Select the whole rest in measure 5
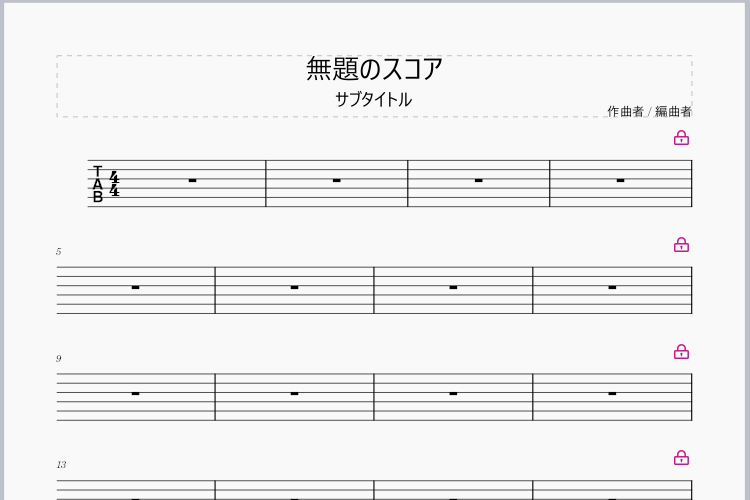Image resolution: width=750 pixels, height=500 pixels. tap(136, 287)
